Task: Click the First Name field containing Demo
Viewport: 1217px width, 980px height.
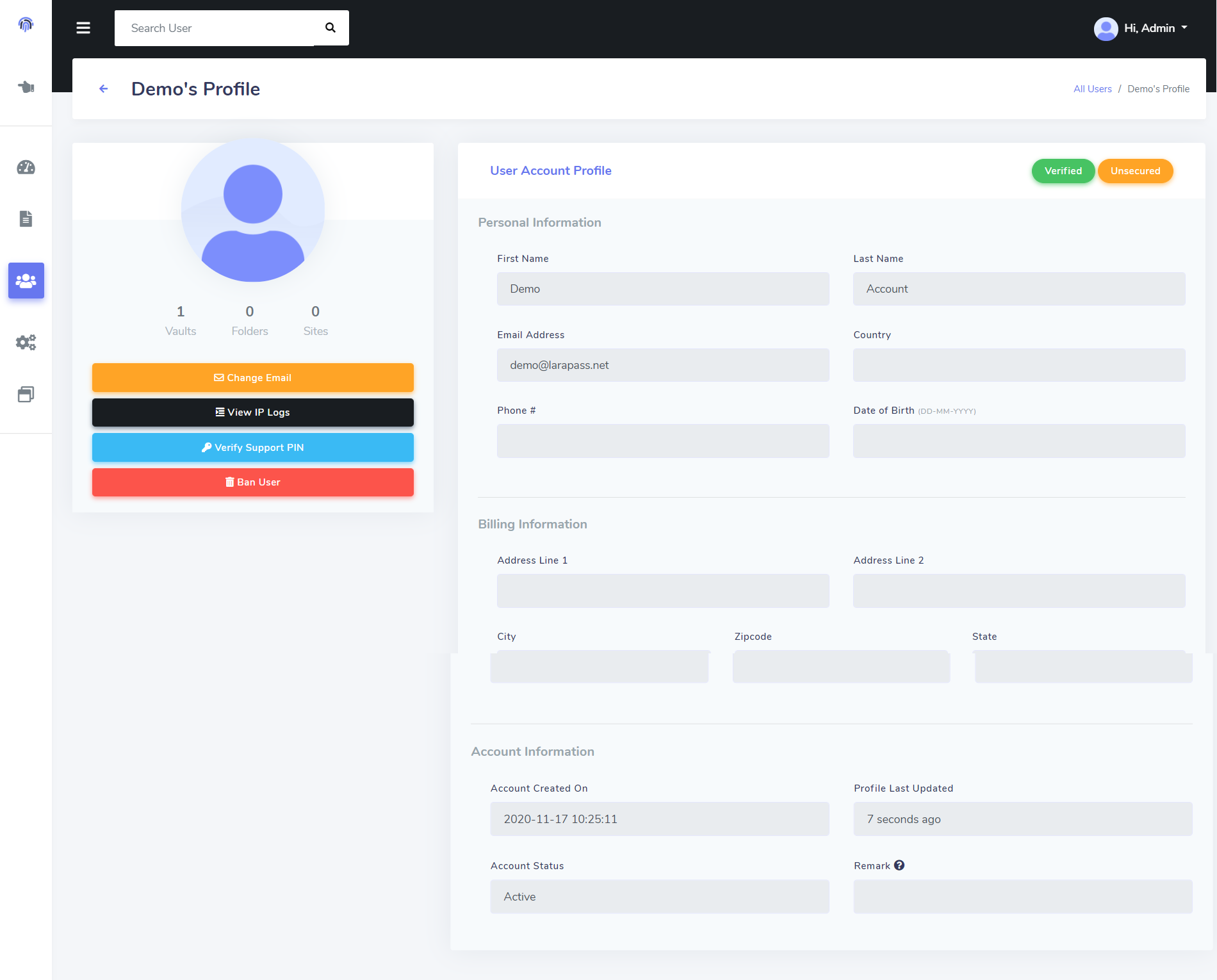Action: 663,289
